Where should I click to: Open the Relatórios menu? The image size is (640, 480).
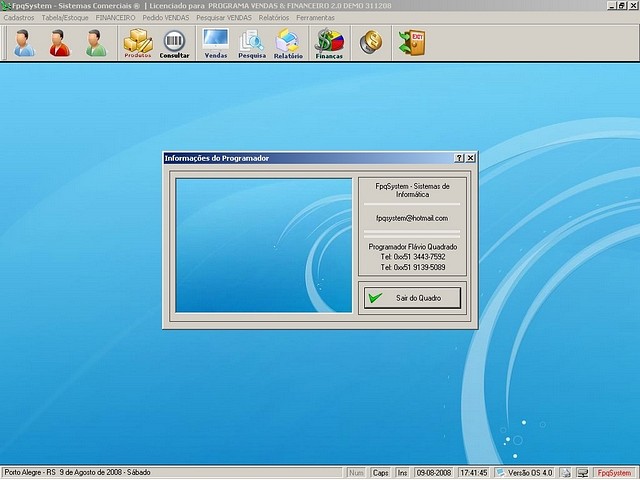tap(274, 18)
